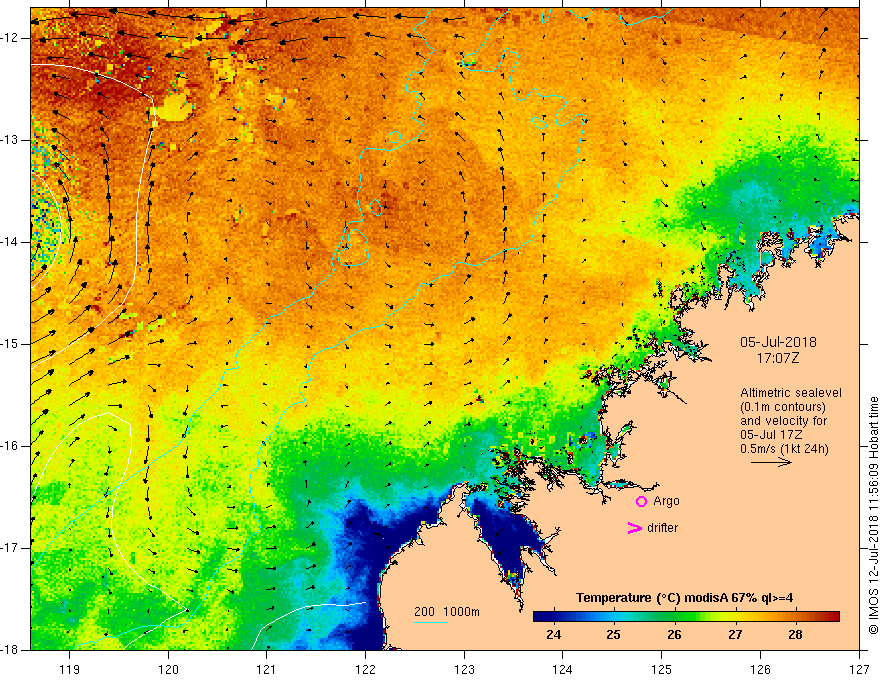Image resolution: width=880 pixels, height=680 pixels.
Task: Click longitude axis label '121'
Action: pyautogui.click(x=267, y=669)
